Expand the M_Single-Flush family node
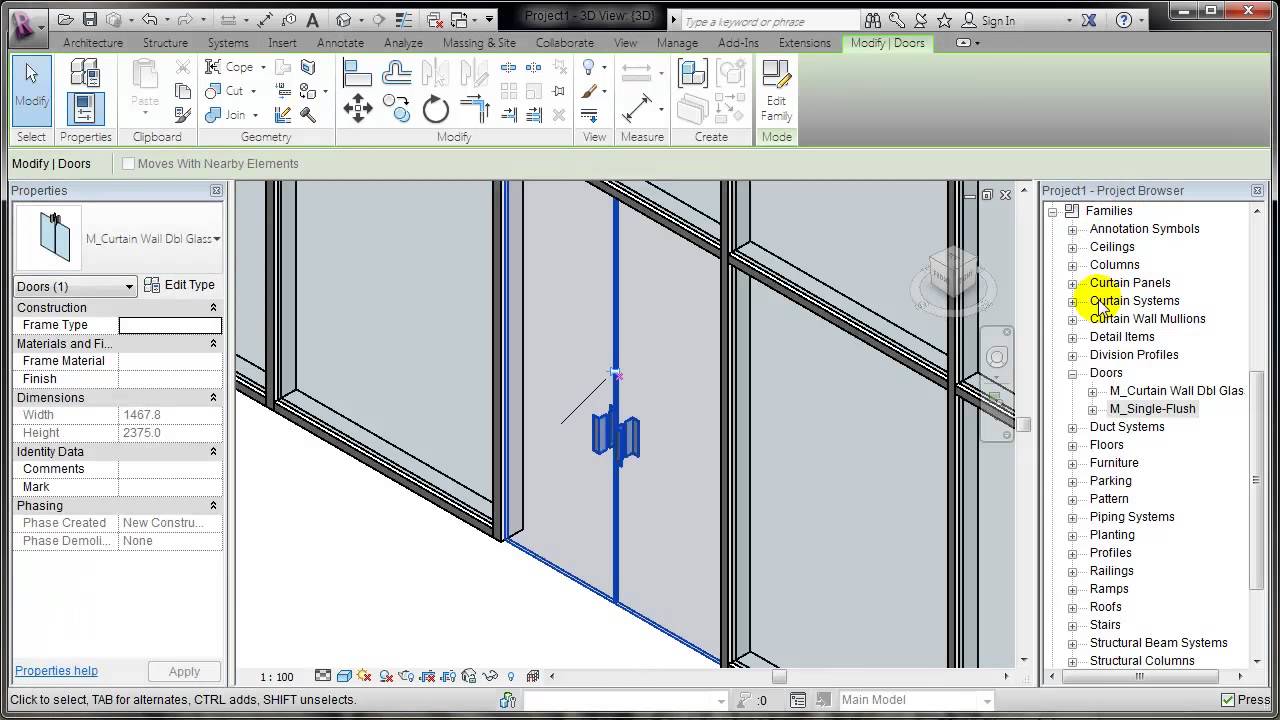The image size is (1280, 720). click(x=1092, y=409)
